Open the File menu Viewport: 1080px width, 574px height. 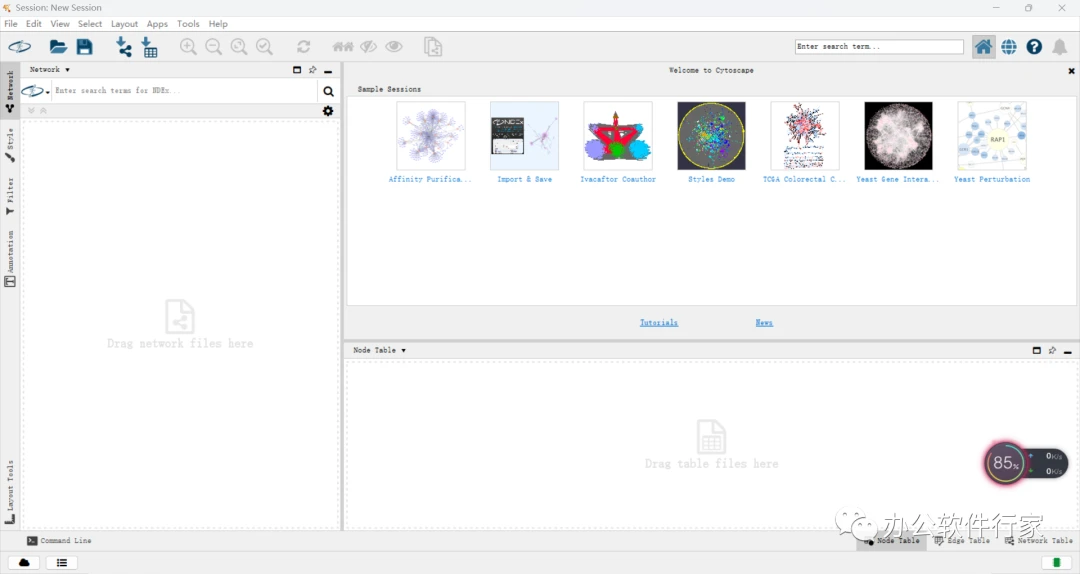[x=11, y=23]
